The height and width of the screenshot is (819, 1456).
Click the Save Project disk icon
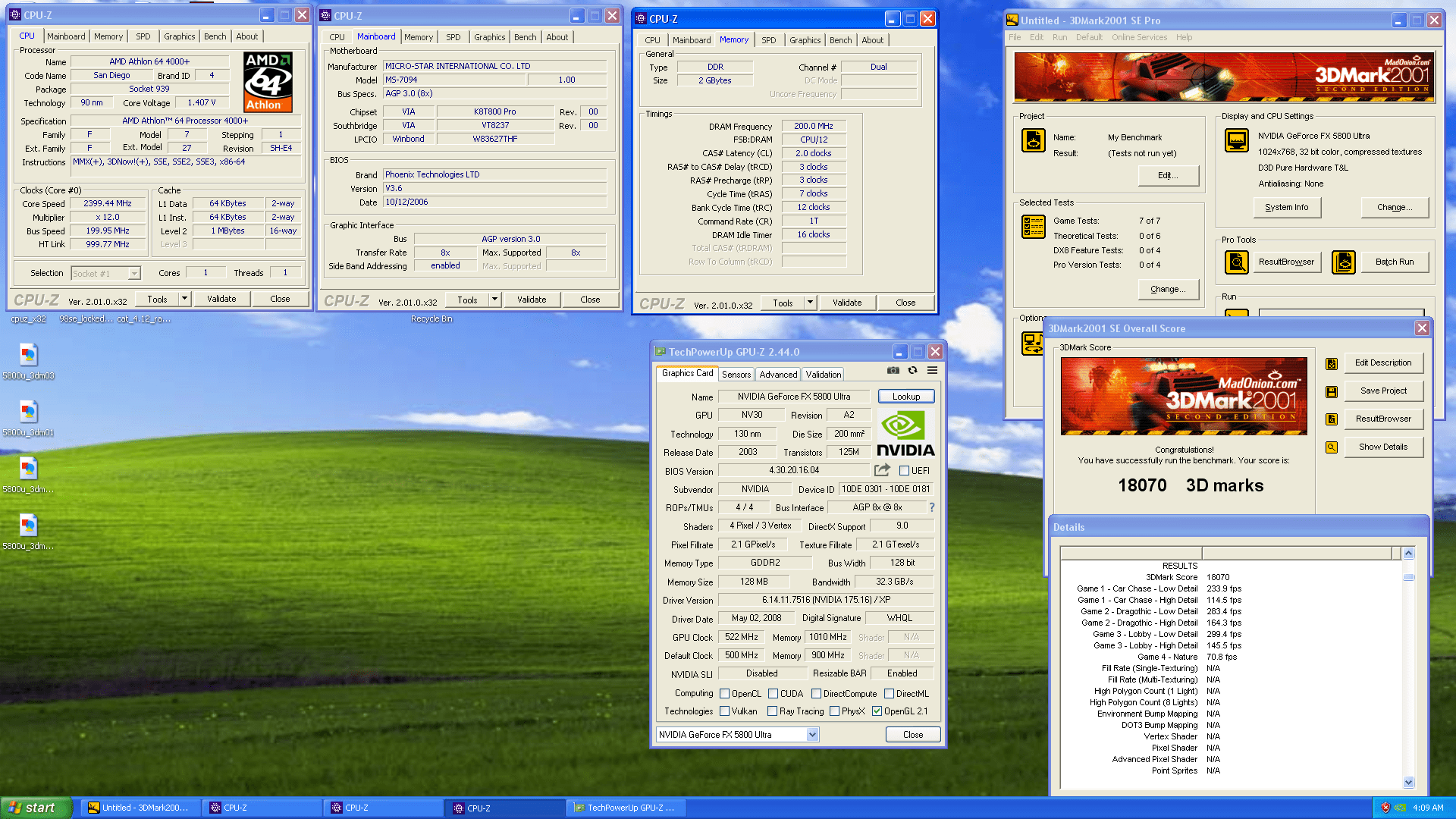(1332, 391)
